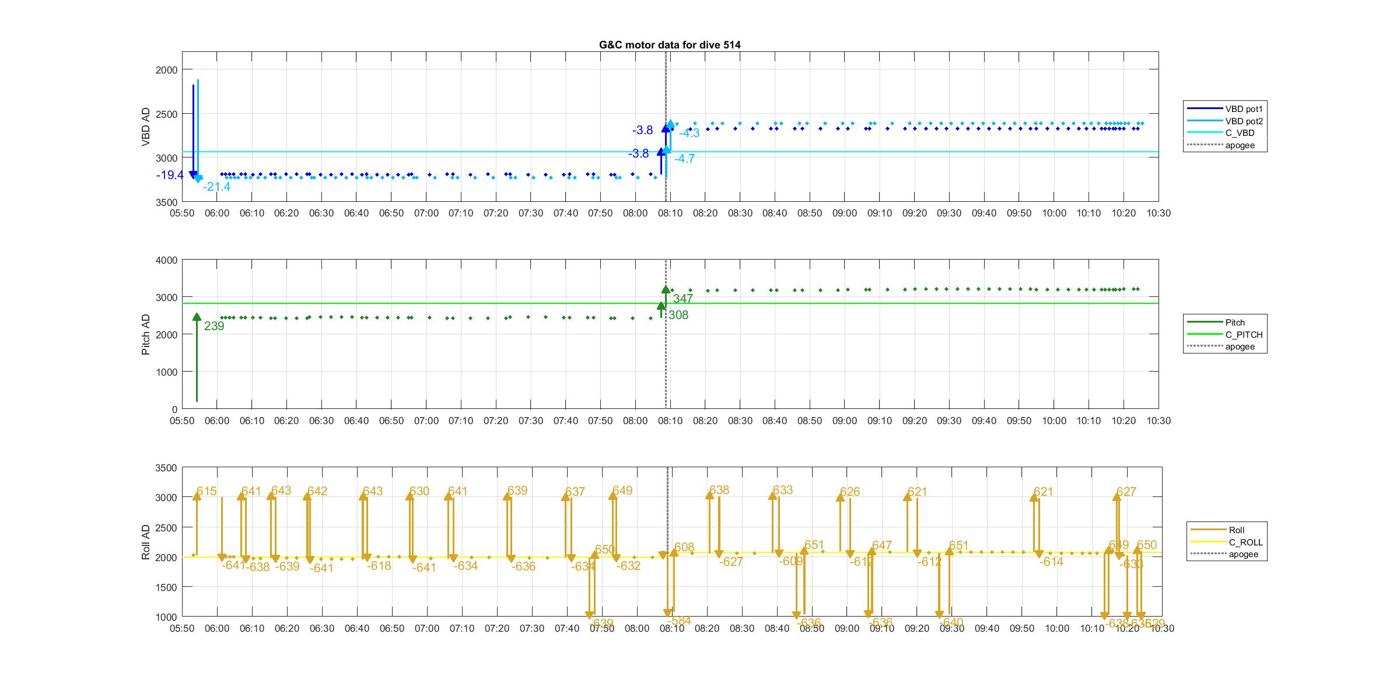The image size is (1400, 693).
Task: Click the 'Pitch AD' y-axis label
Action: [x=146, y=334]
